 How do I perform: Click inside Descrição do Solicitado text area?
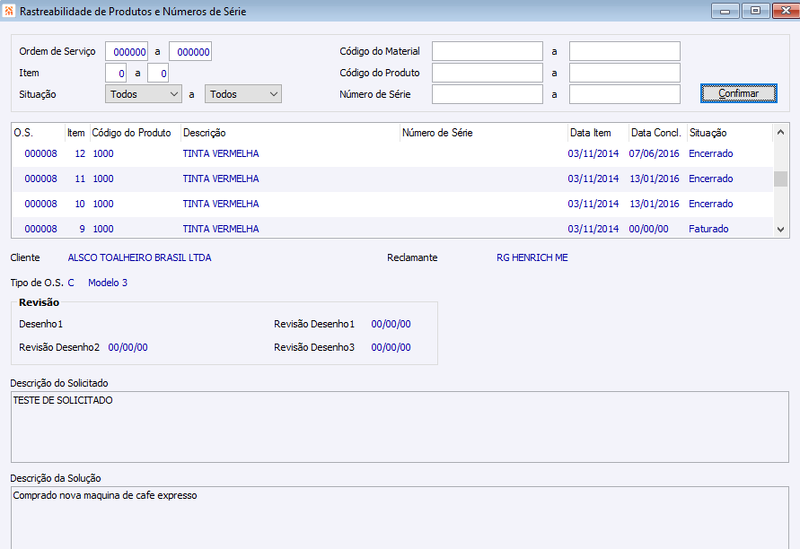point(399,427)
